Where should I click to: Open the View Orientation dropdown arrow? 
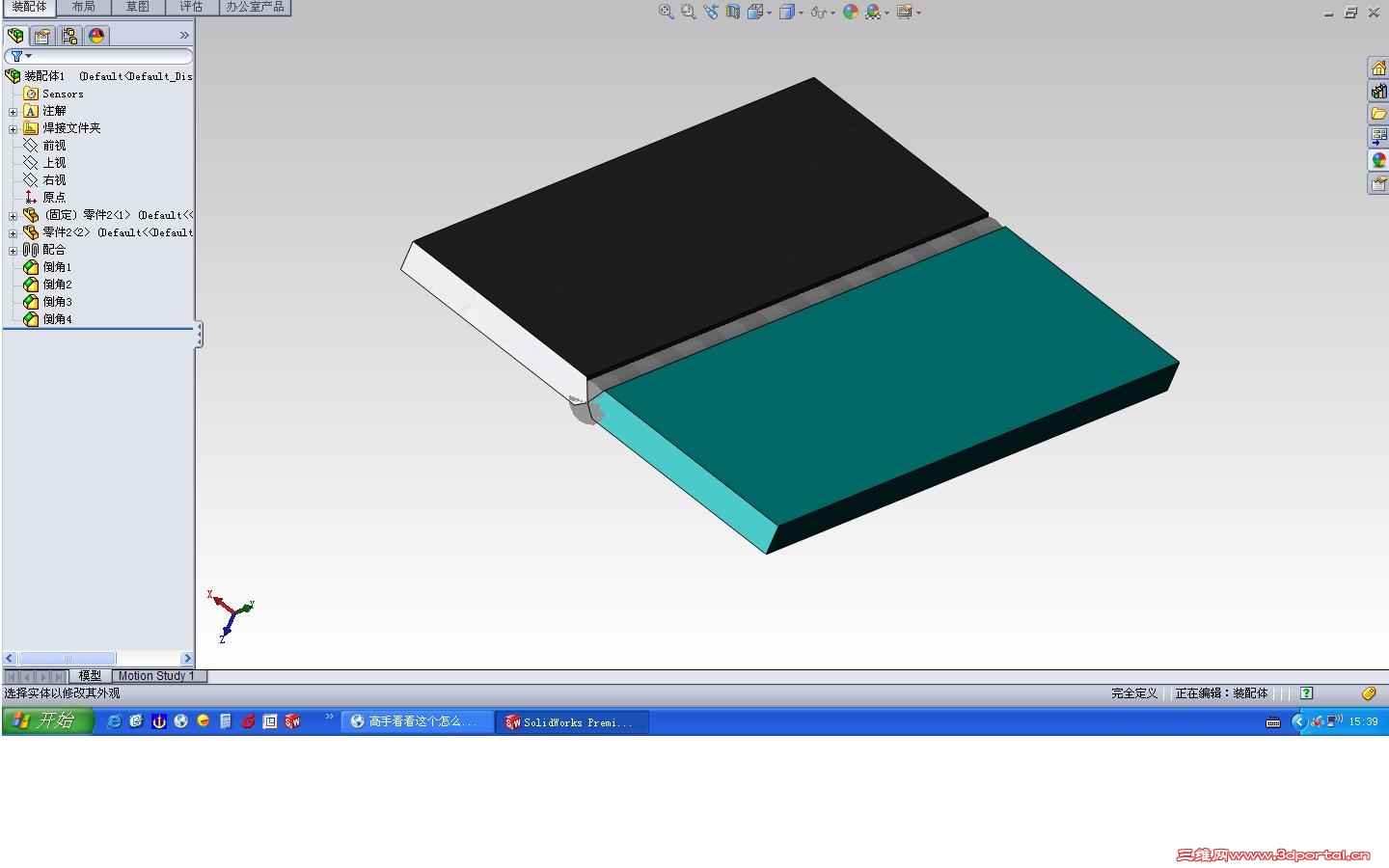tap(769, 13)
